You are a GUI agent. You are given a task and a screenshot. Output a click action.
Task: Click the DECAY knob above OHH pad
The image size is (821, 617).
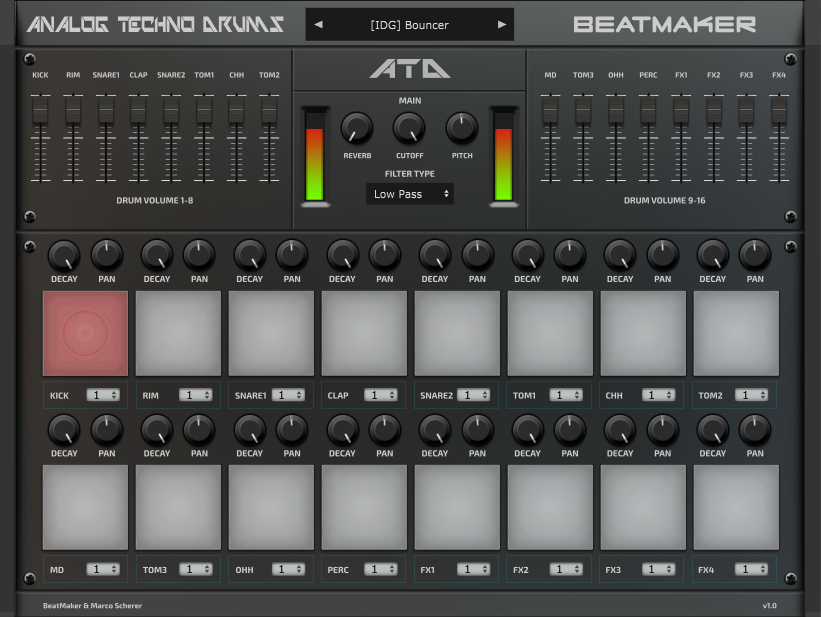250,431
